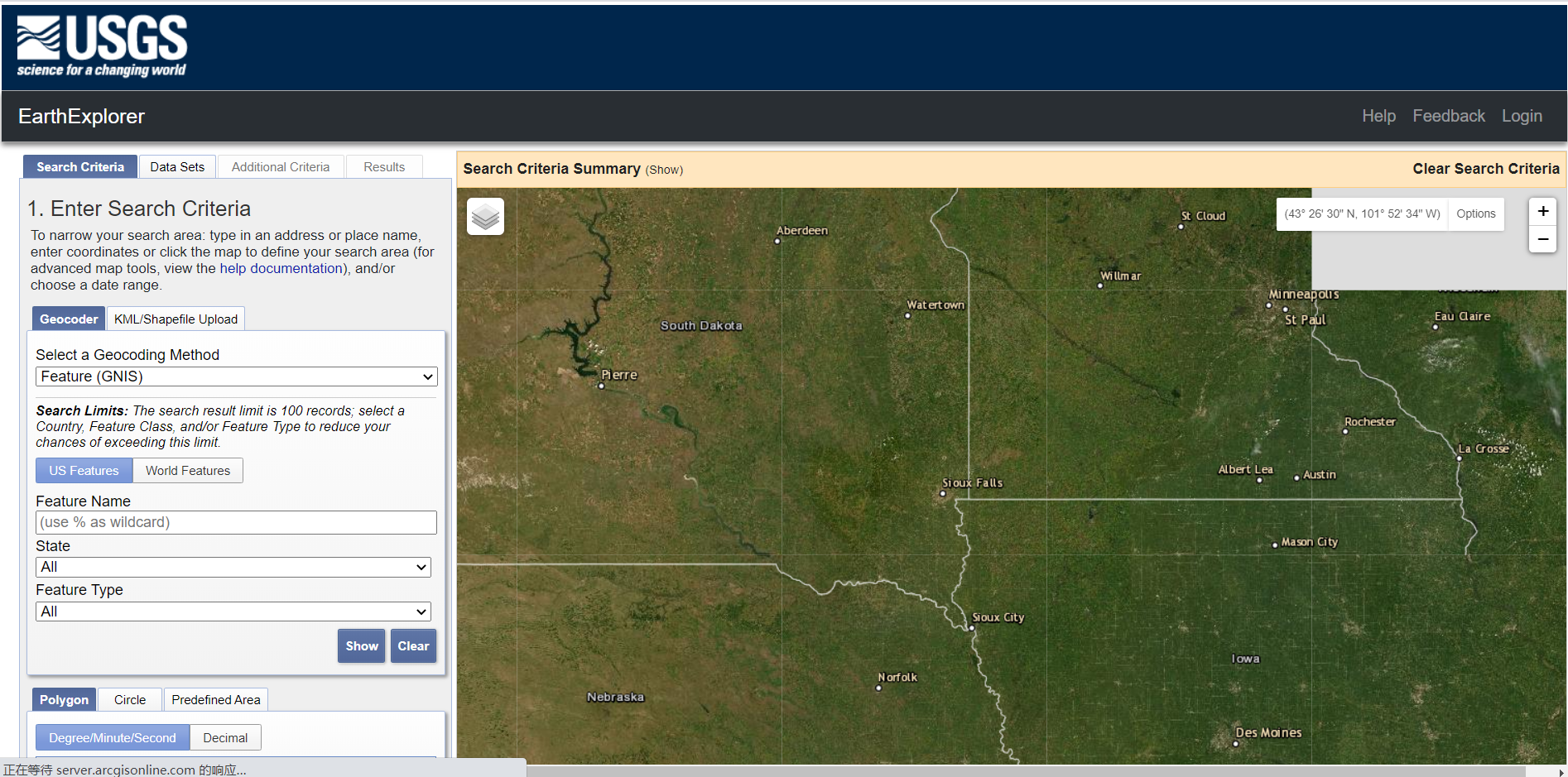Click the USGS logo
Screen dimensions: 1568x777
(x=102, y=46)
